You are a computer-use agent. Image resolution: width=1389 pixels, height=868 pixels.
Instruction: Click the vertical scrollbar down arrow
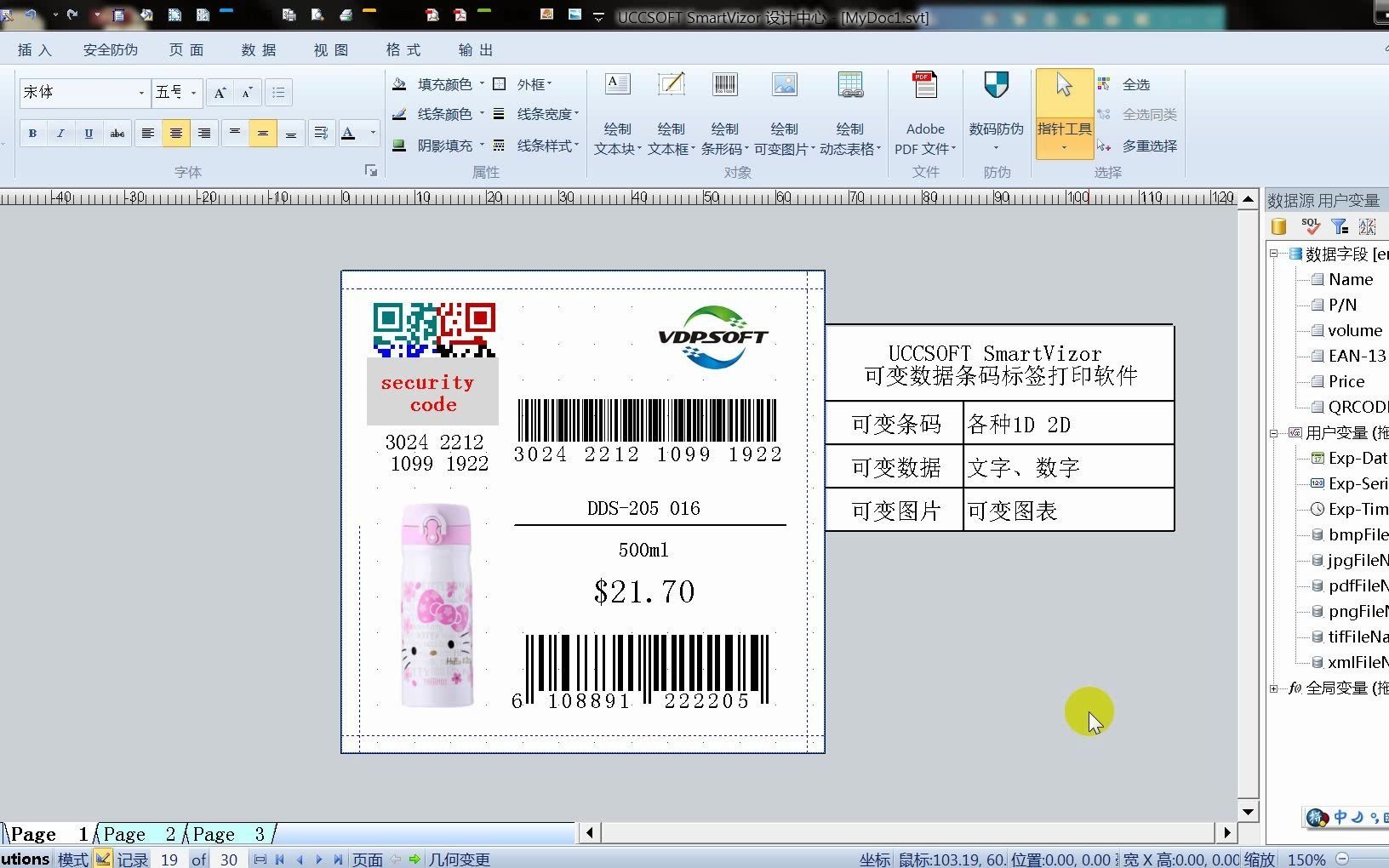(1248, 811)
